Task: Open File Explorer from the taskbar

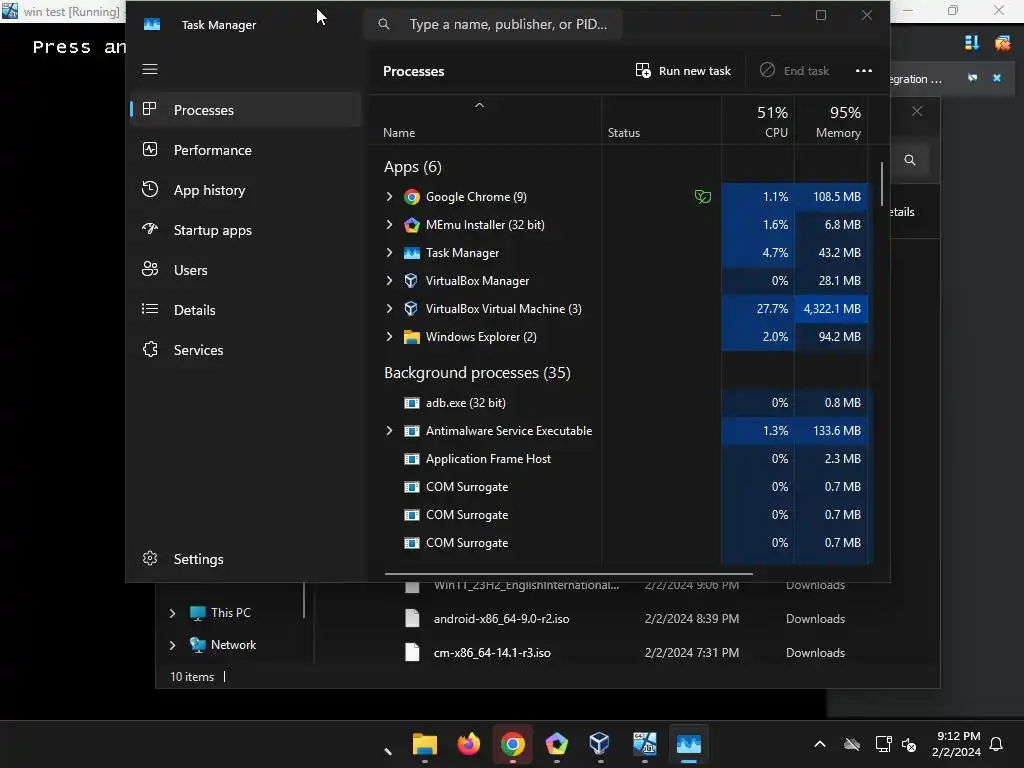Action: tap(424, 744)
